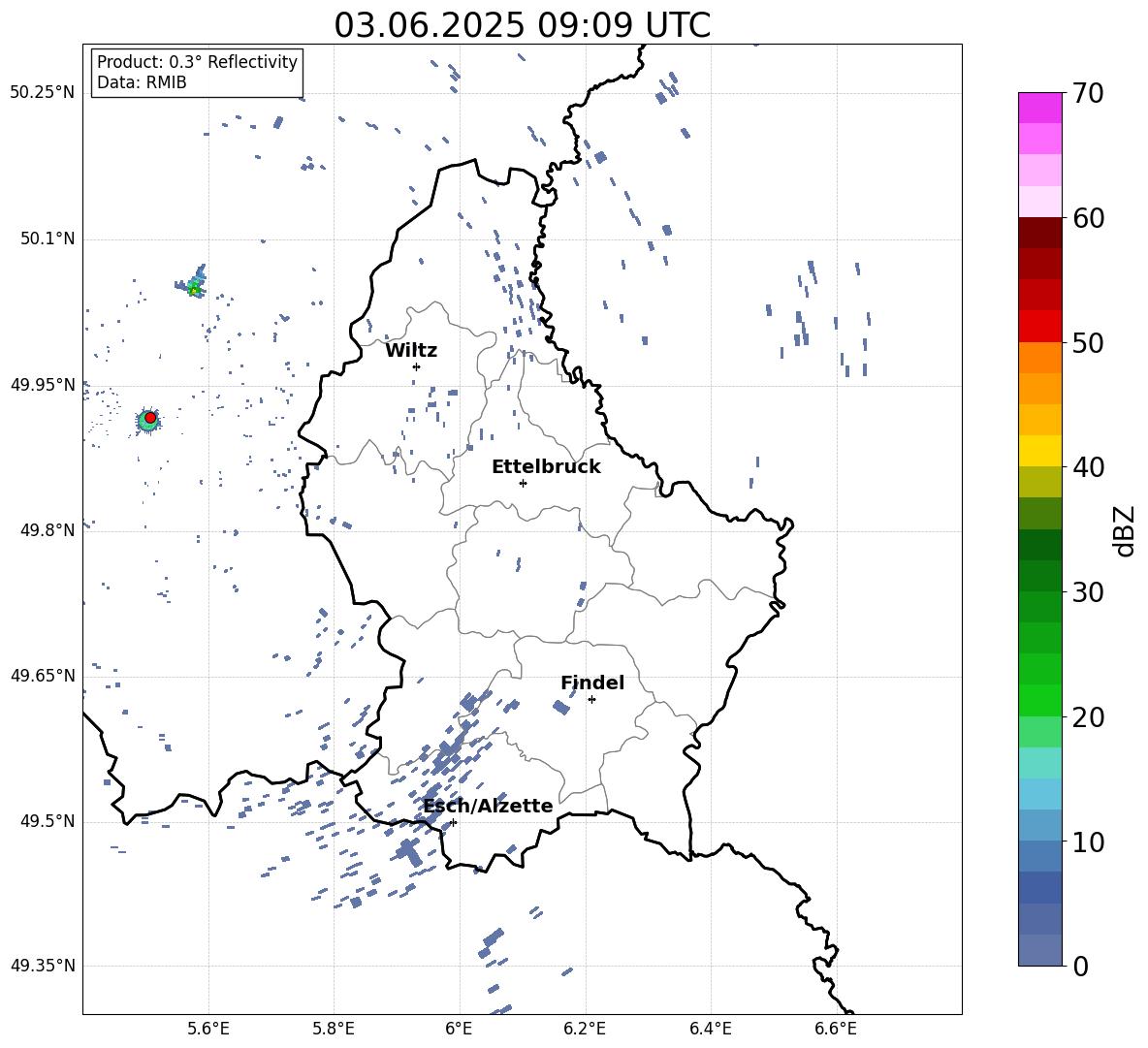Click the 6.6°E longitude label
This screenshot has height=1048, width=1148.
point(836,1029)
